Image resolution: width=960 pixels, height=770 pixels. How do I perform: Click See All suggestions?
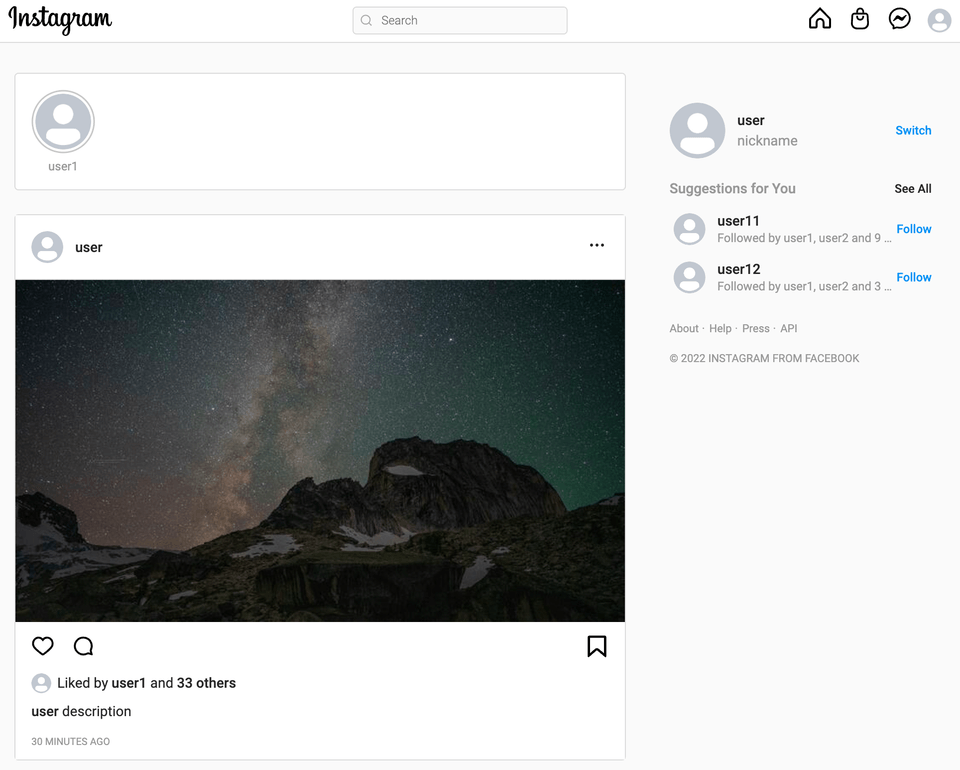[912, 189]
